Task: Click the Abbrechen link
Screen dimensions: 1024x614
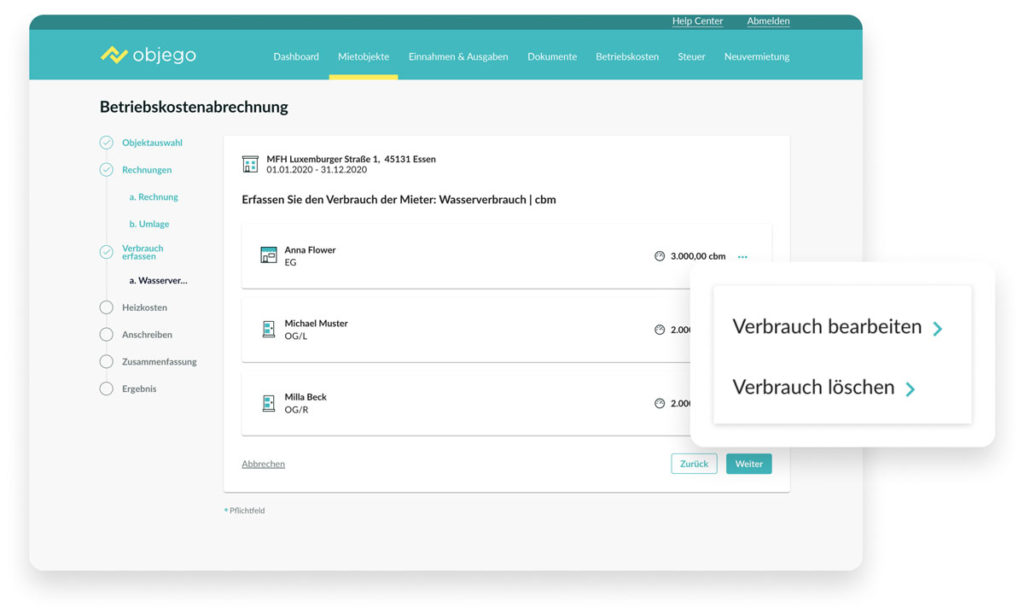Action: coord(263,464)
